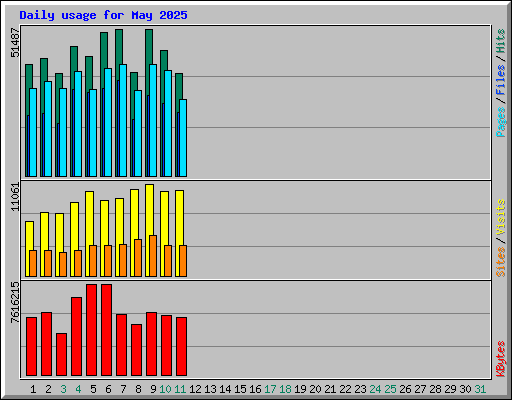512x400 pixels.
Task: Click green day 10 axis label
Action: [165, 389]
